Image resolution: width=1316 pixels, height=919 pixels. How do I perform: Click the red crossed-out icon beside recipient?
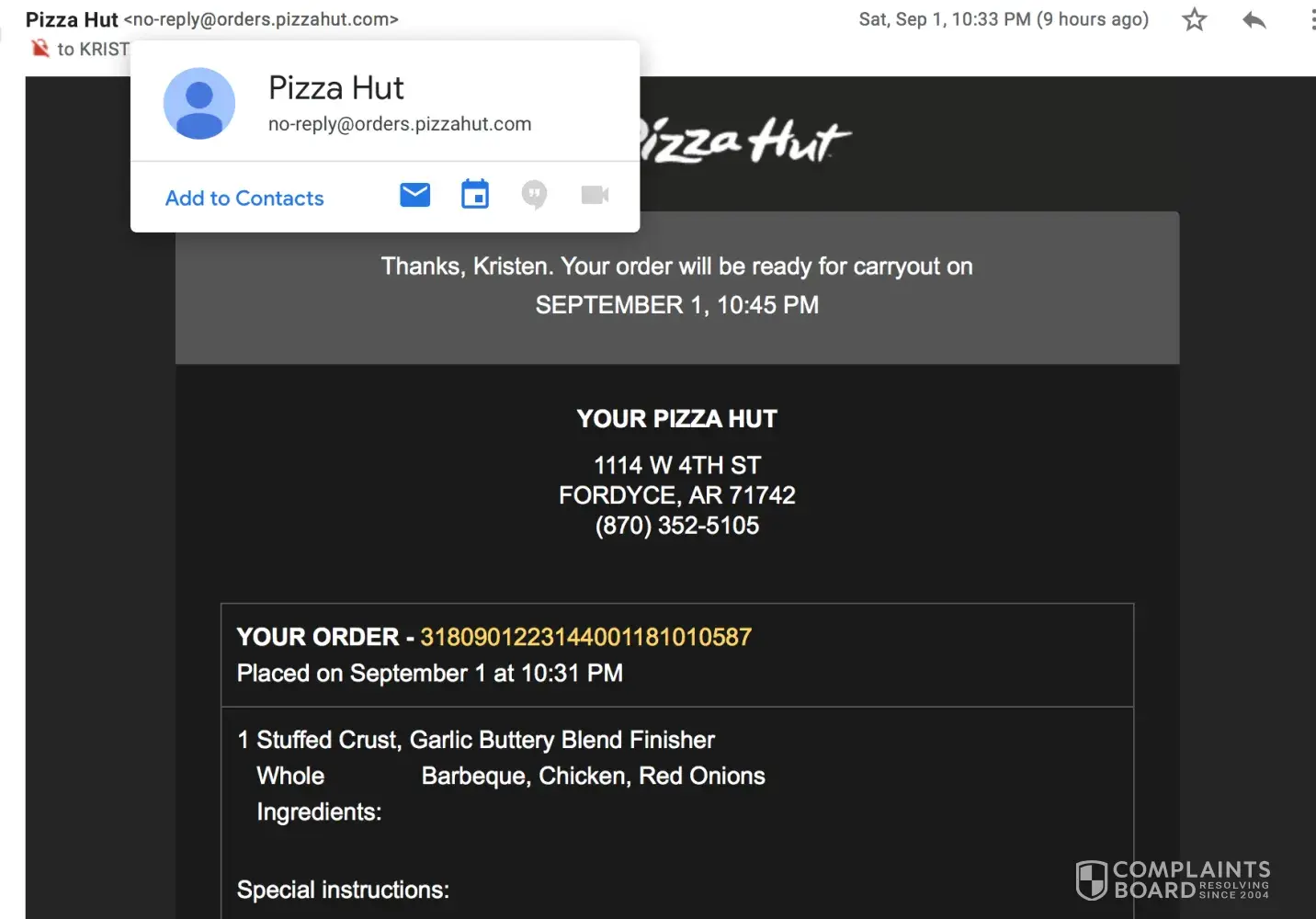40,49
